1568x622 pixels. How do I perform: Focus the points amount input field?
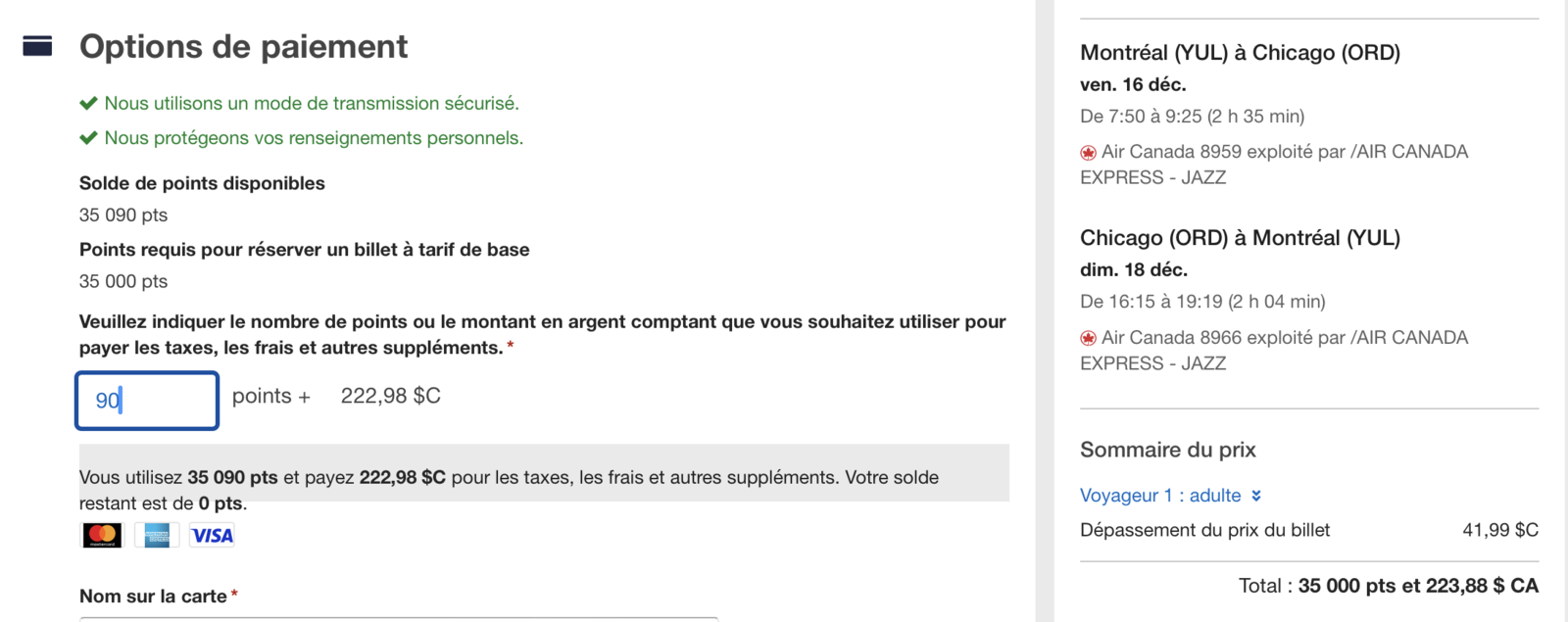[x=147, y=400]
